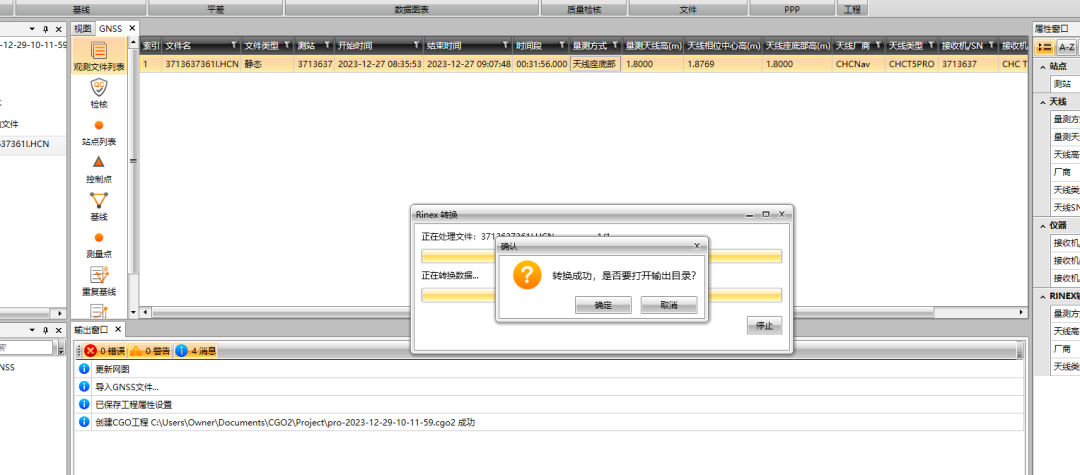Open the PPP ribbon group
This screenshot has width=1080, height=475.
click(x=792, y=10)
